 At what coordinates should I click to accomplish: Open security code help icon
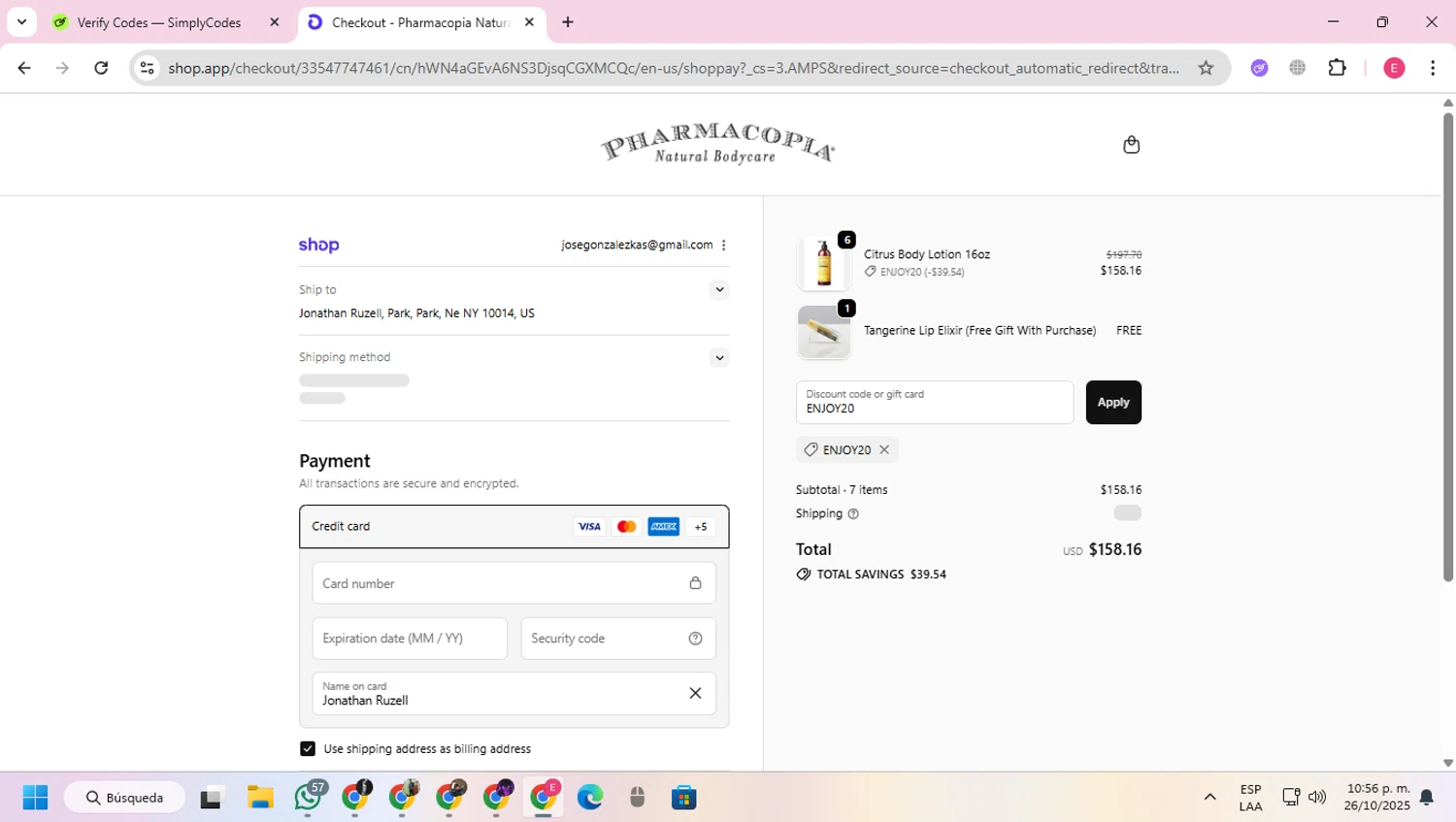695,639
